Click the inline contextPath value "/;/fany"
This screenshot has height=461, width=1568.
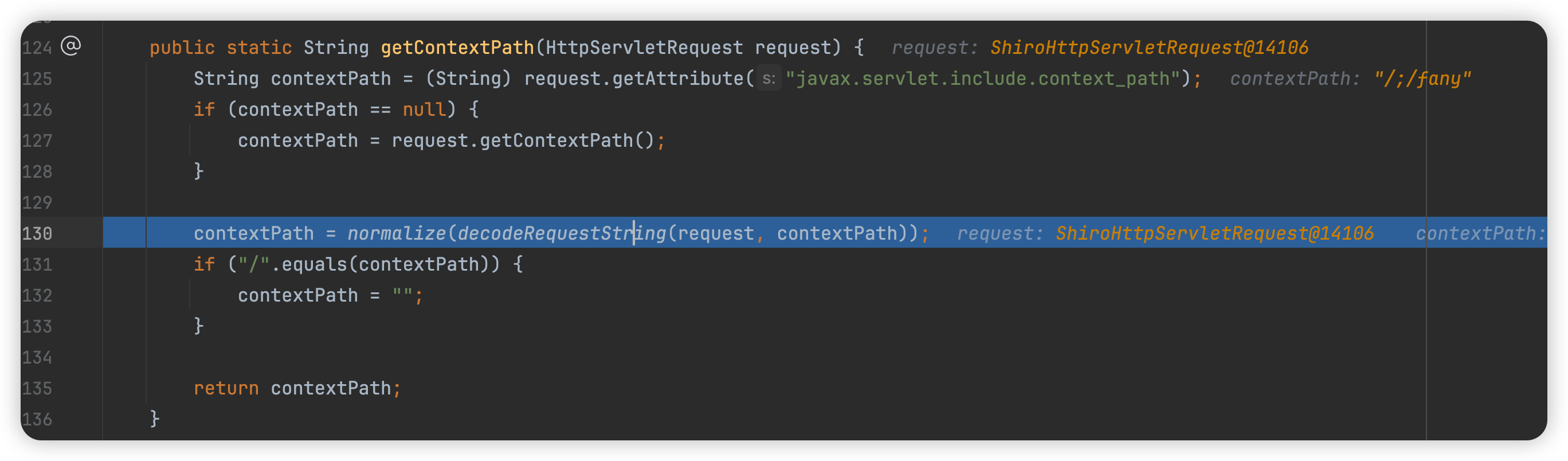(1422, 79)
